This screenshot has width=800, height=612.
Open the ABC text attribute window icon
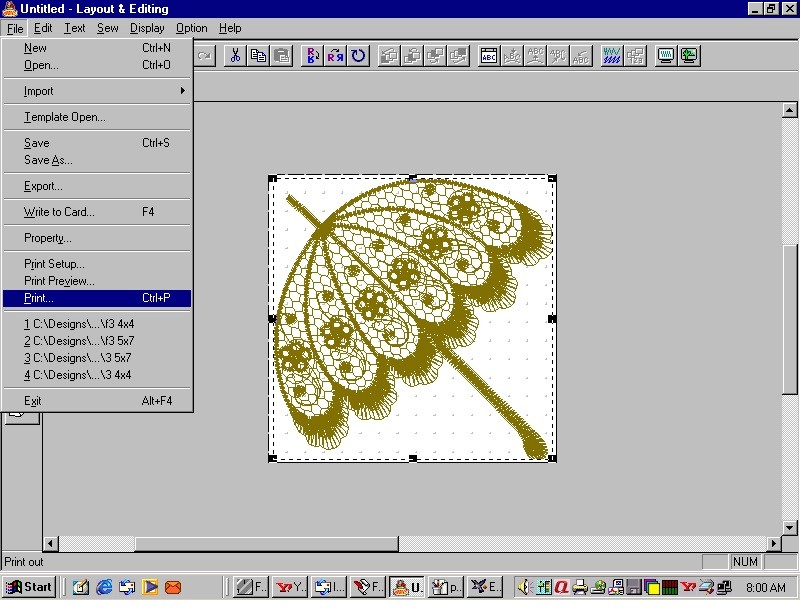coord(489,56)
